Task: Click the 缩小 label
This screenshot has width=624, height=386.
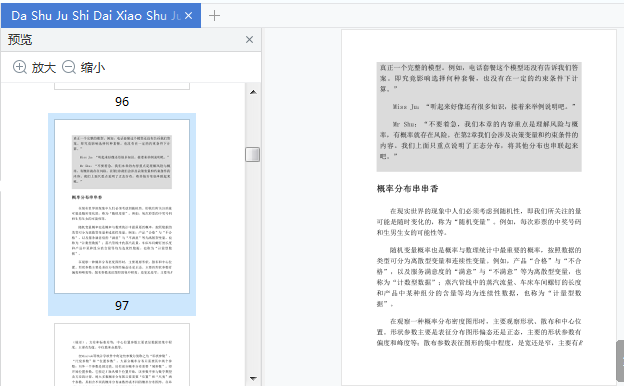Action: click(93, 68)
